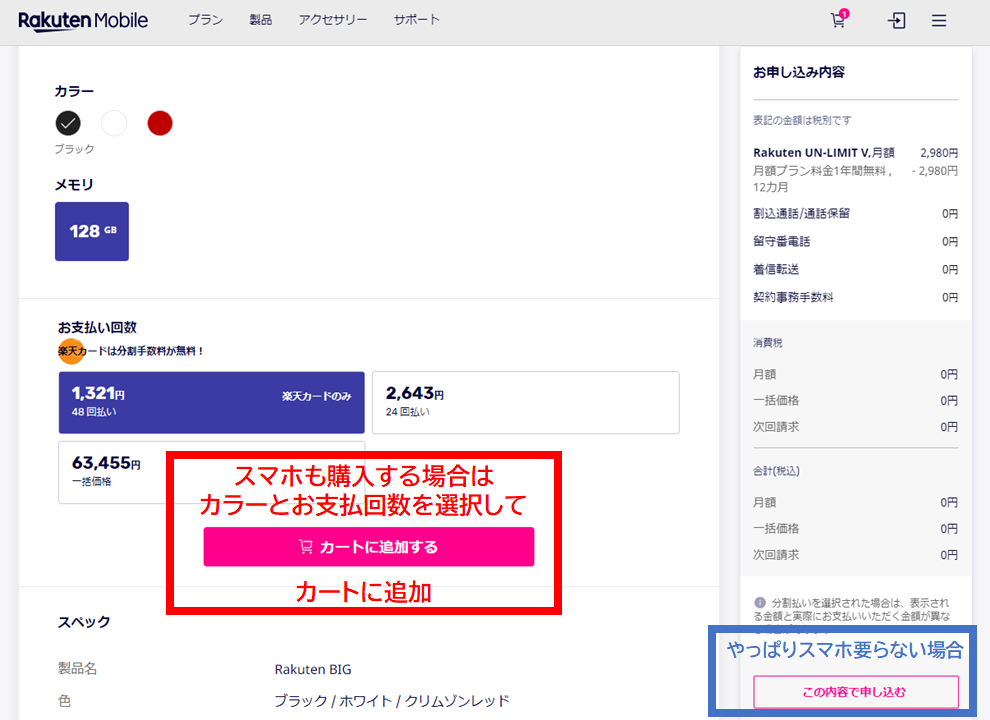Open the shopping cart icon
Screen dimensions: 990x720
pos(838,20)
